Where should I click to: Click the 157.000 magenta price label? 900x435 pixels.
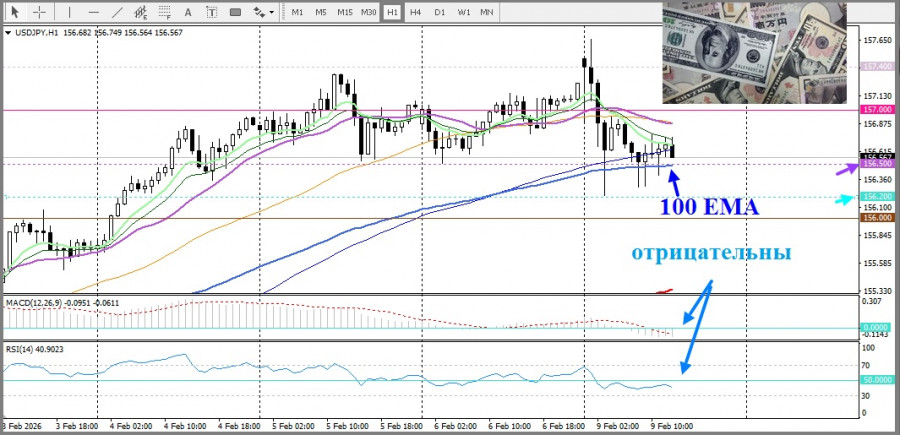click(x=876, y=109)
